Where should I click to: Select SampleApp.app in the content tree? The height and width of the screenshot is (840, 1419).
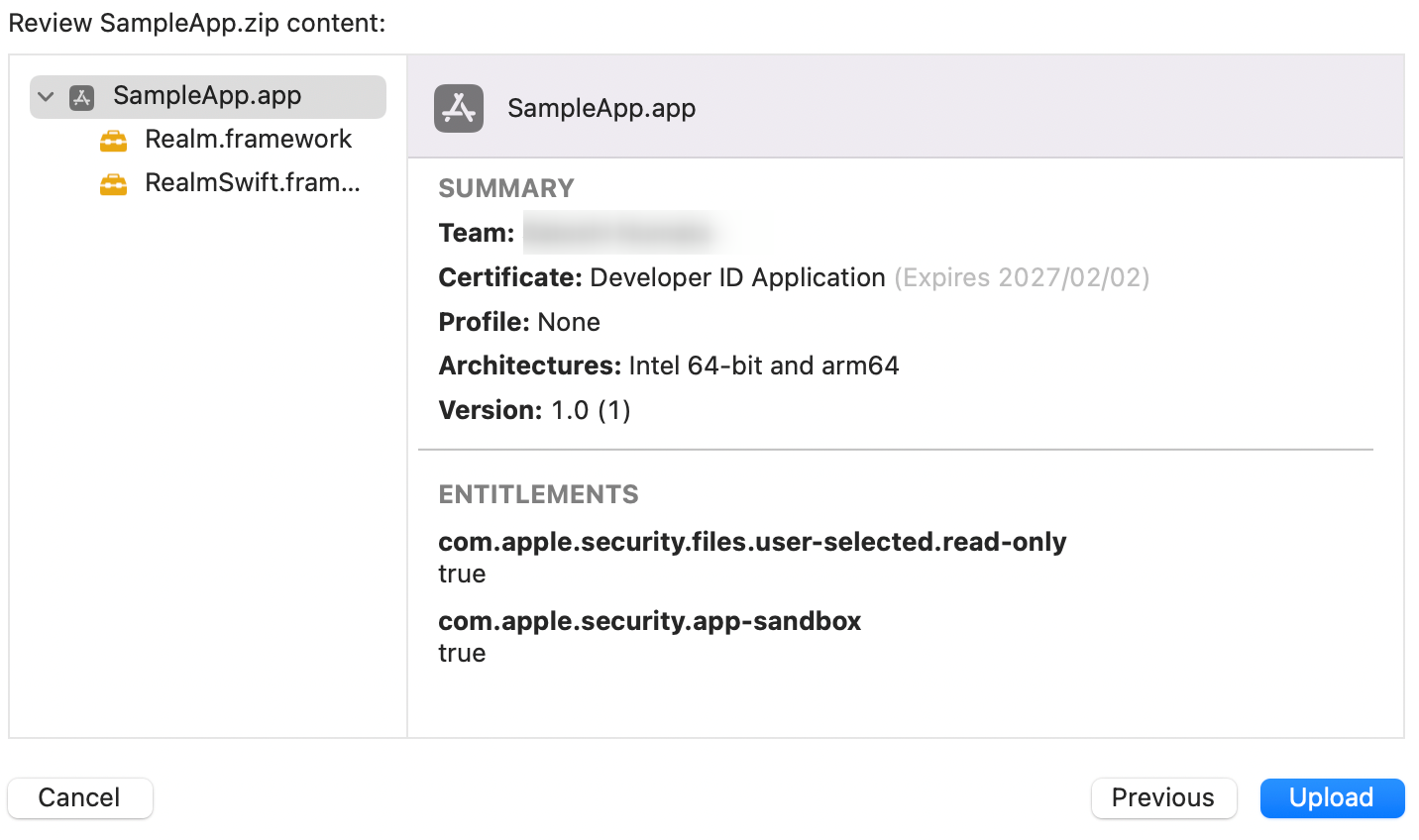click(x=208, y=97)
